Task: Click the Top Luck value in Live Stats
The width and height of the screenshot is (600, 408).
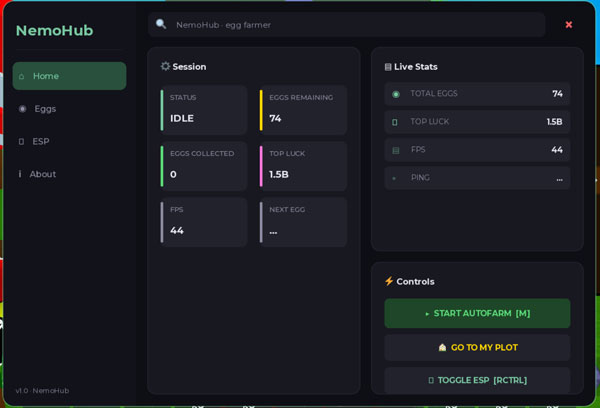Action: [554, 122]
